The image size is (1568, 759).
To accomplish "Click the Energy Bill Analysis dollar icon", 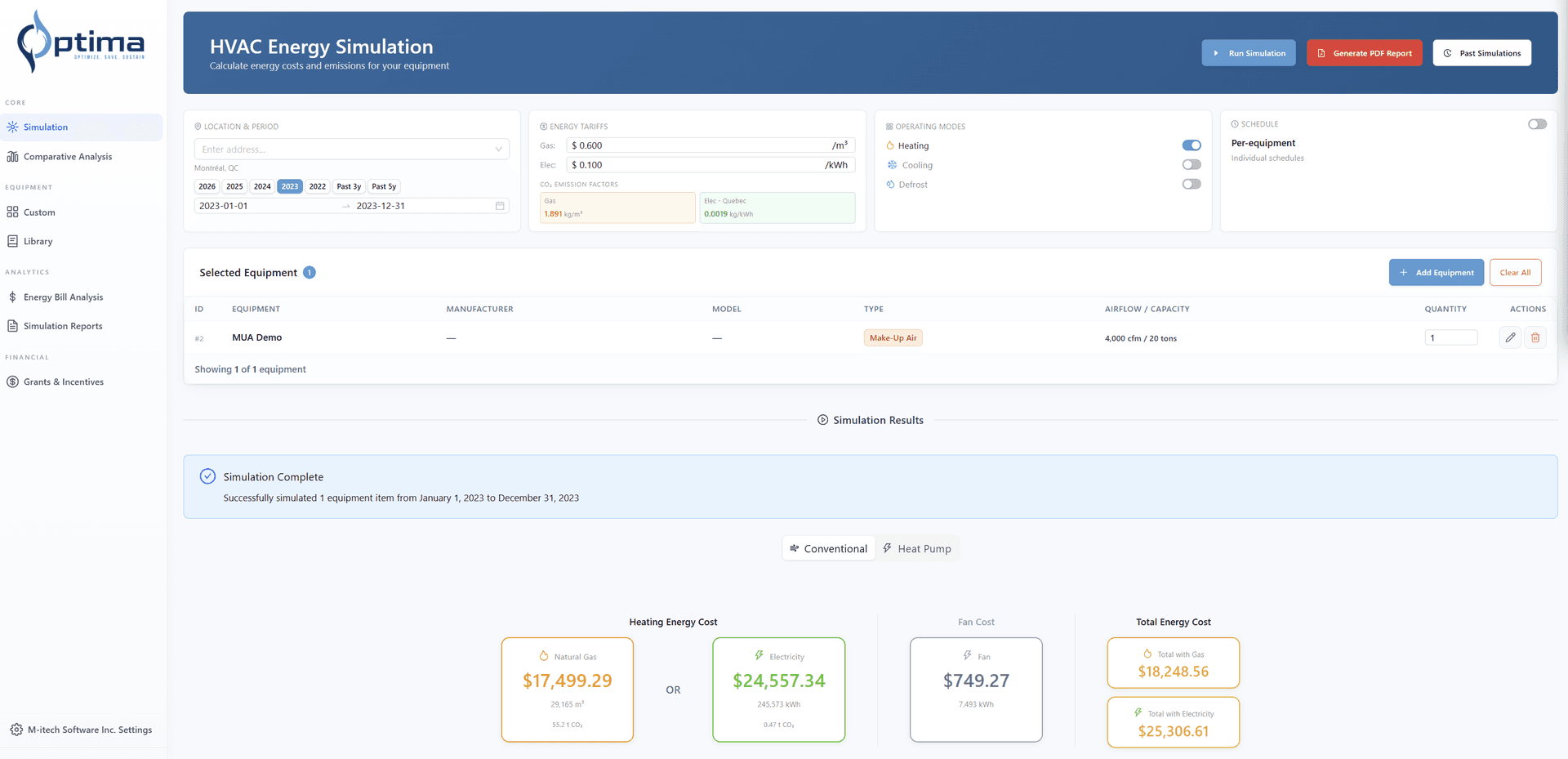I will pos(13,297).
